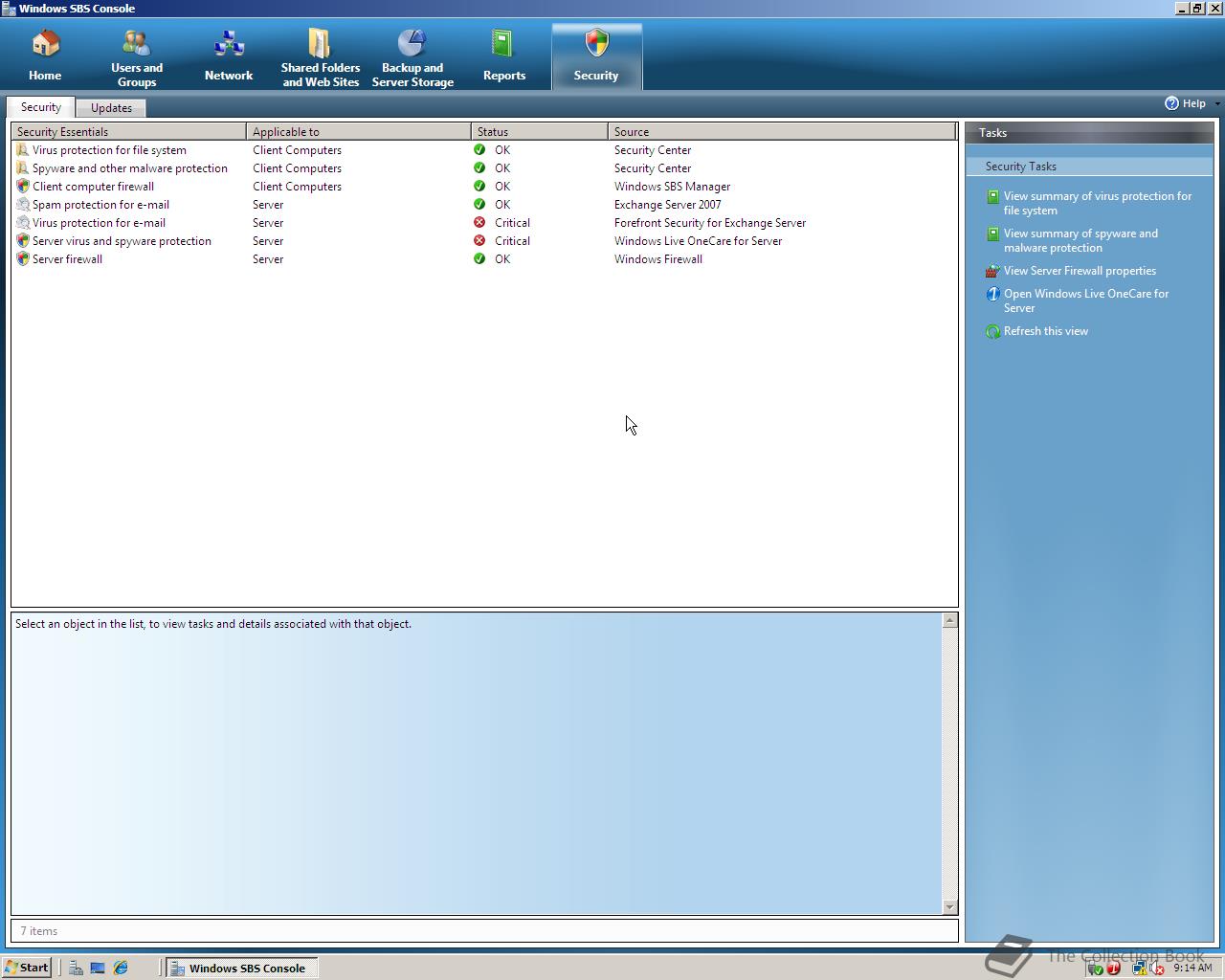Click the red security alert tray icon
Viewport: 1225px width, 980px height.
1113,968
